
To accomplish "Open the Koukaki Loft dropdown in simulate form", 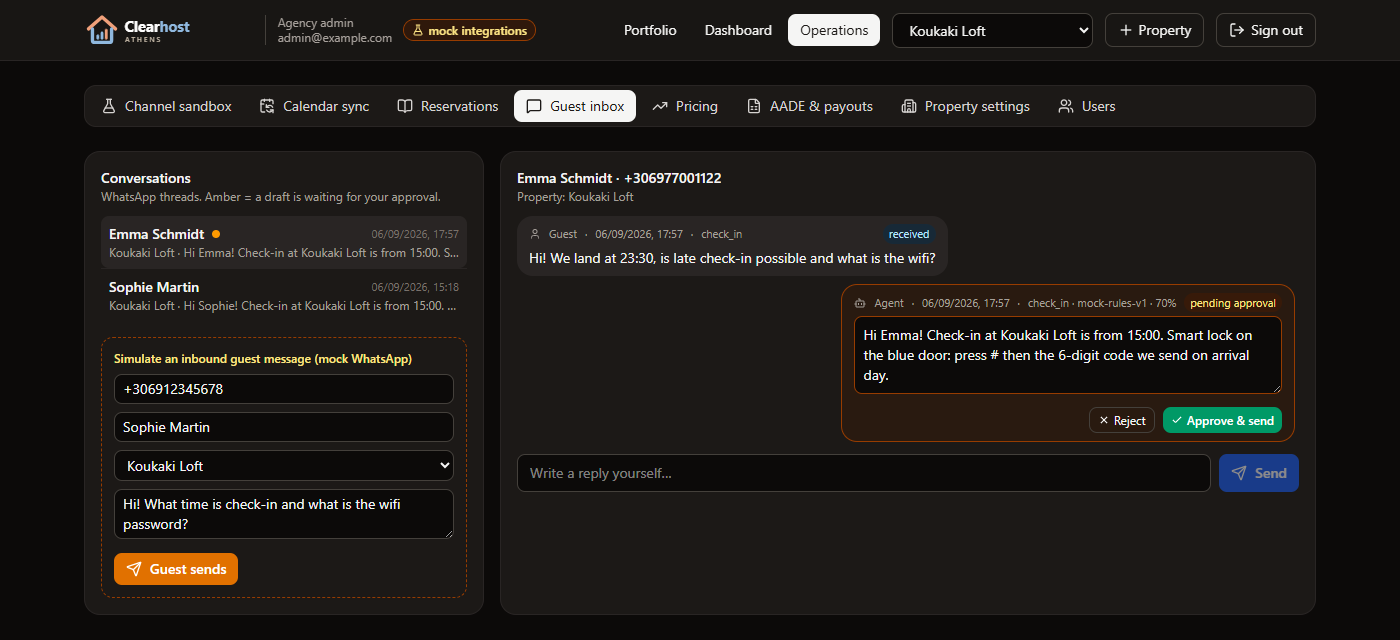I will (284, 466).
